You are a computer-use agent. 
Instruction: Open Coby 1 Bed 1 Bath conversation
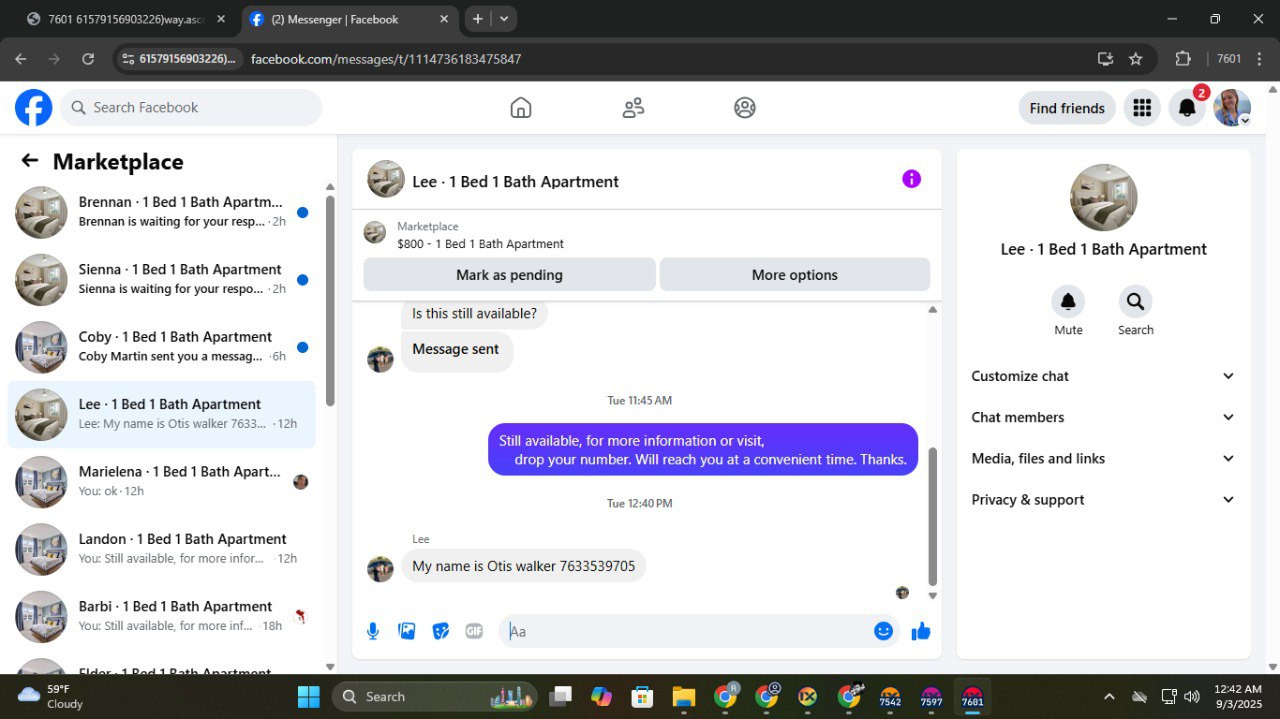[162, 346]
